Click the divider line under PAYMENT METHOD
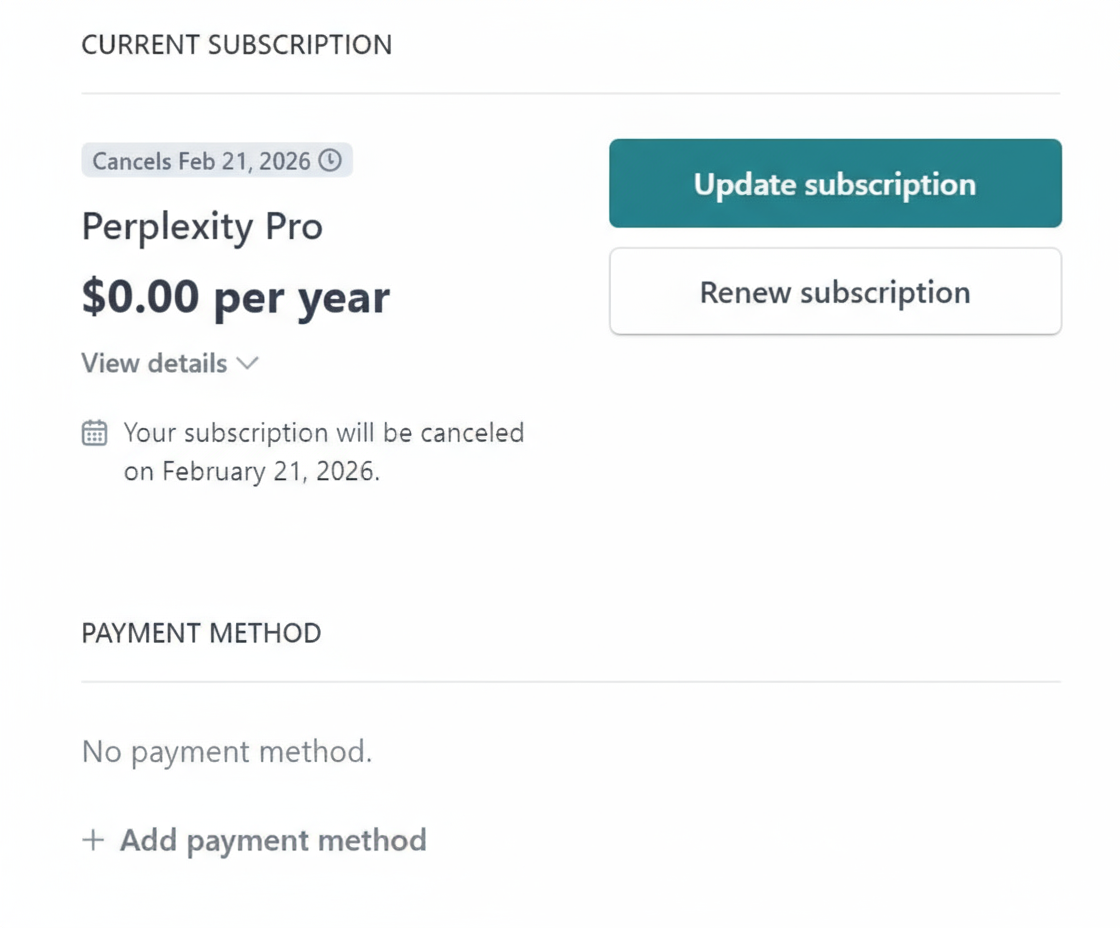The width and height of the screenshot is (1120, 928). 570,682
